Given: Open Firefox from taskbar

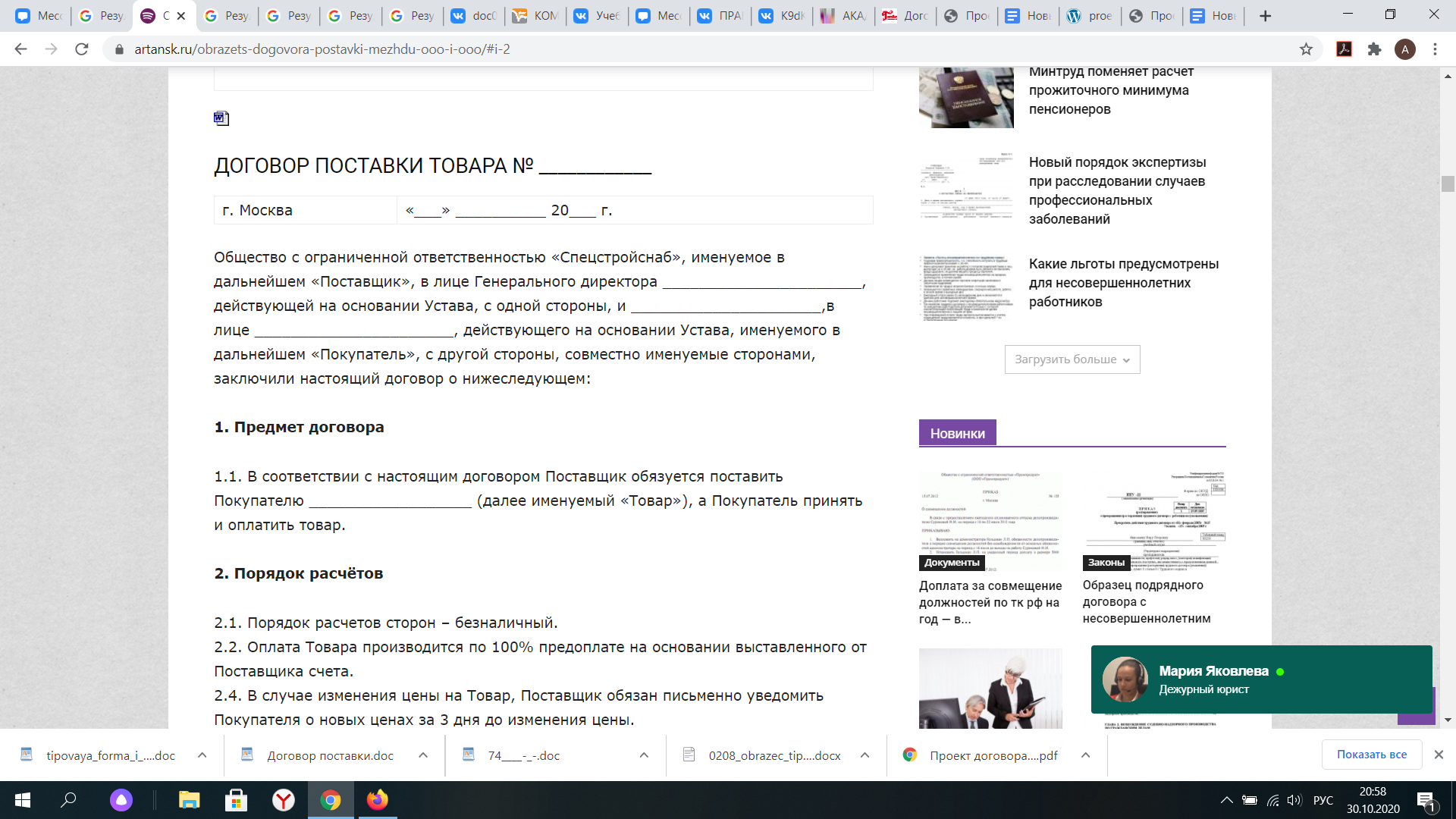Looking at the screenshot, I should 377,800.
